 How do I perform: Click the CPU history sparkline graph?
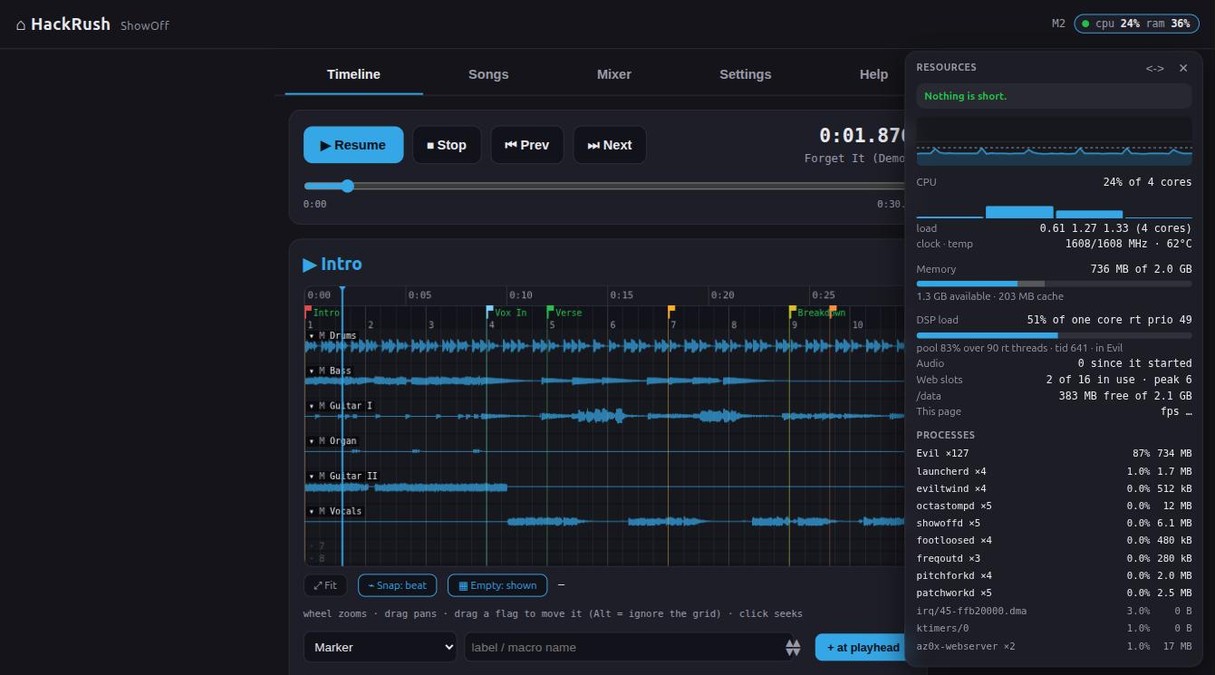pos(1054,142)
